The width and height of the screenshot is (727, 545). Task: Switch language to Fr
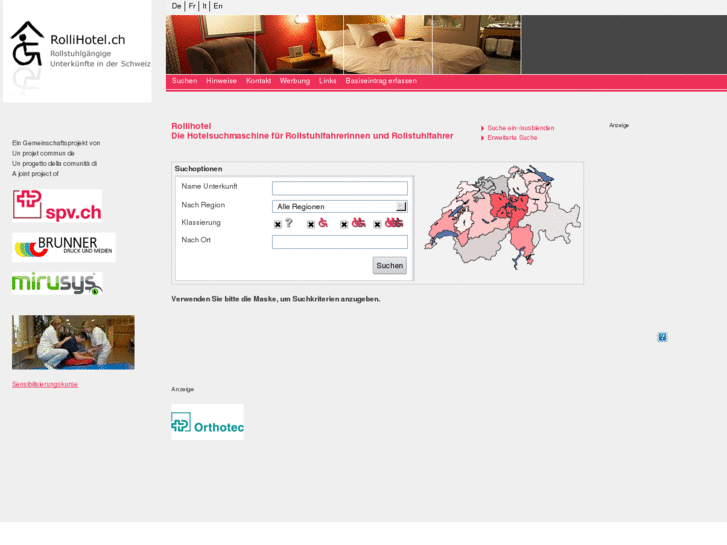(192, 6)
